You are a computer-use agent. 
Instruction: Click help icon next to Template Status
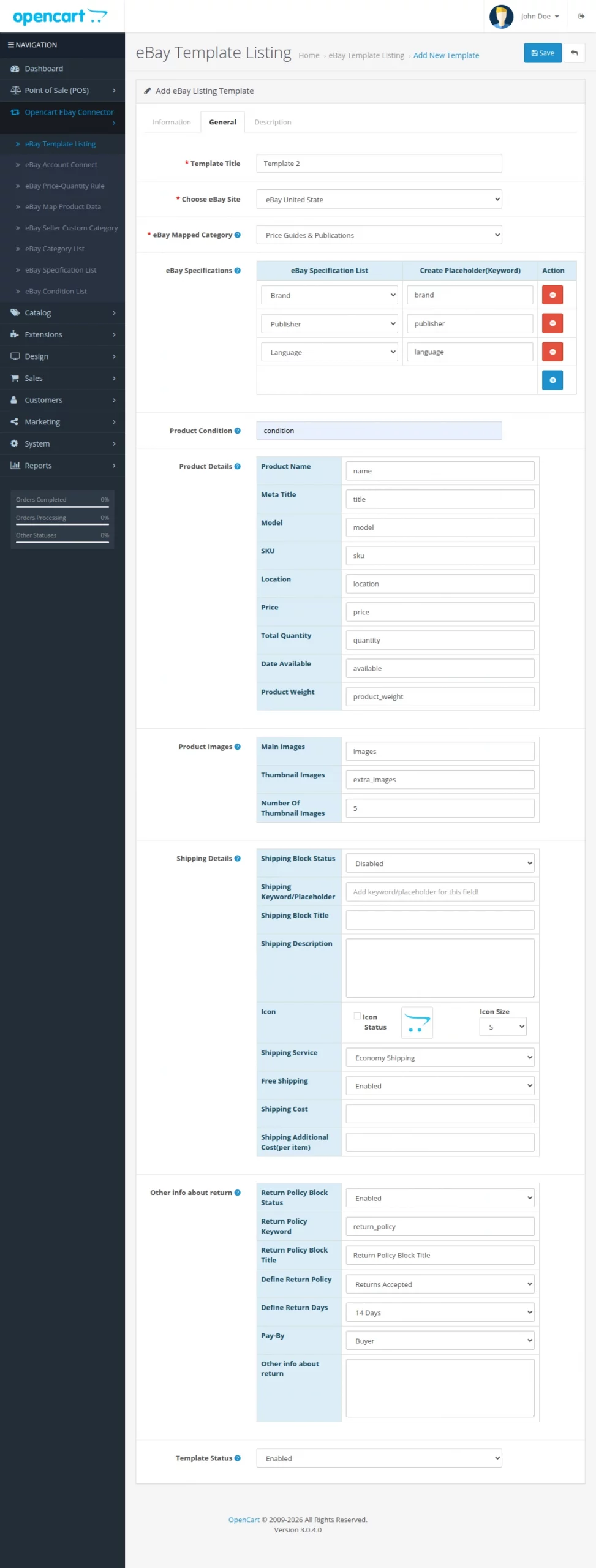click(238, 1458)
